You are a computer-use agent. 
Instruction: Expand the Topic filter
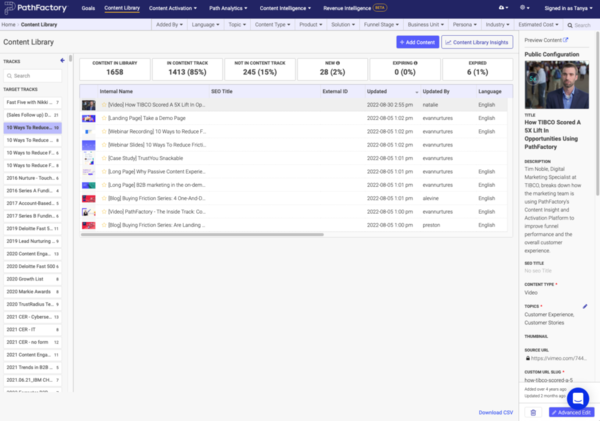coord(237,24)
